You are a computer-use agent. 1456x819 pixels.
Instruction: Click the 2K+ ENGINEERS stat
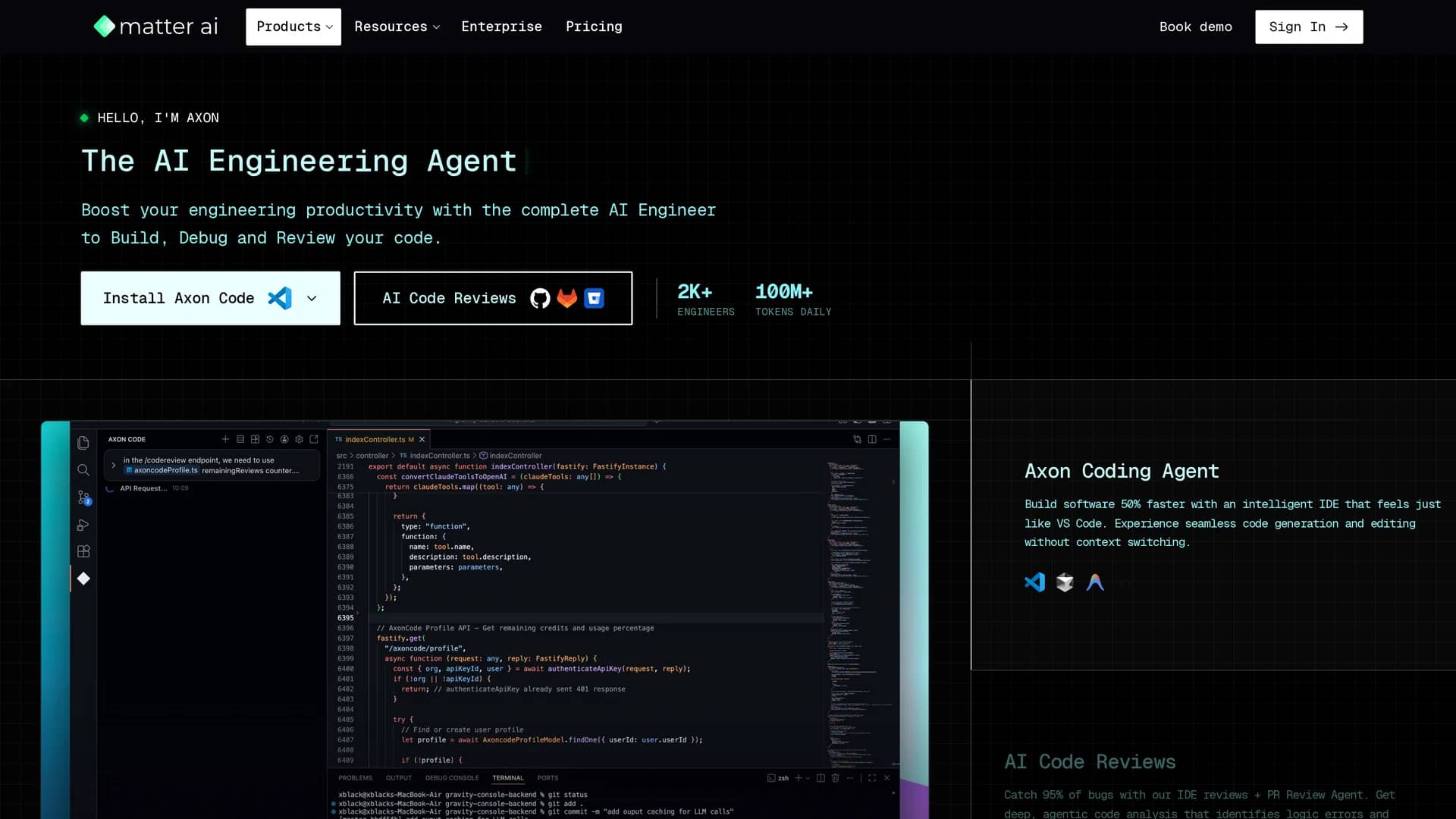(x=705, y=300)
